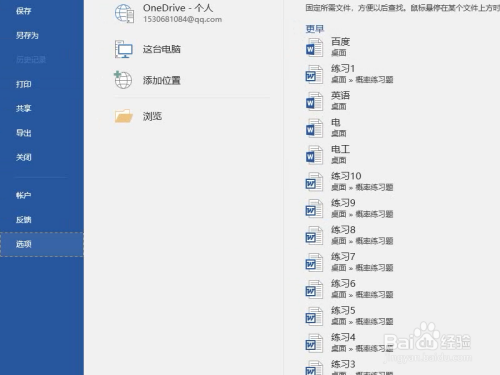Image resolution: width=500 pixels, height=375 pixels.
Task: Open the 英语 Word document icon
Action: click(x=314, y=101)
